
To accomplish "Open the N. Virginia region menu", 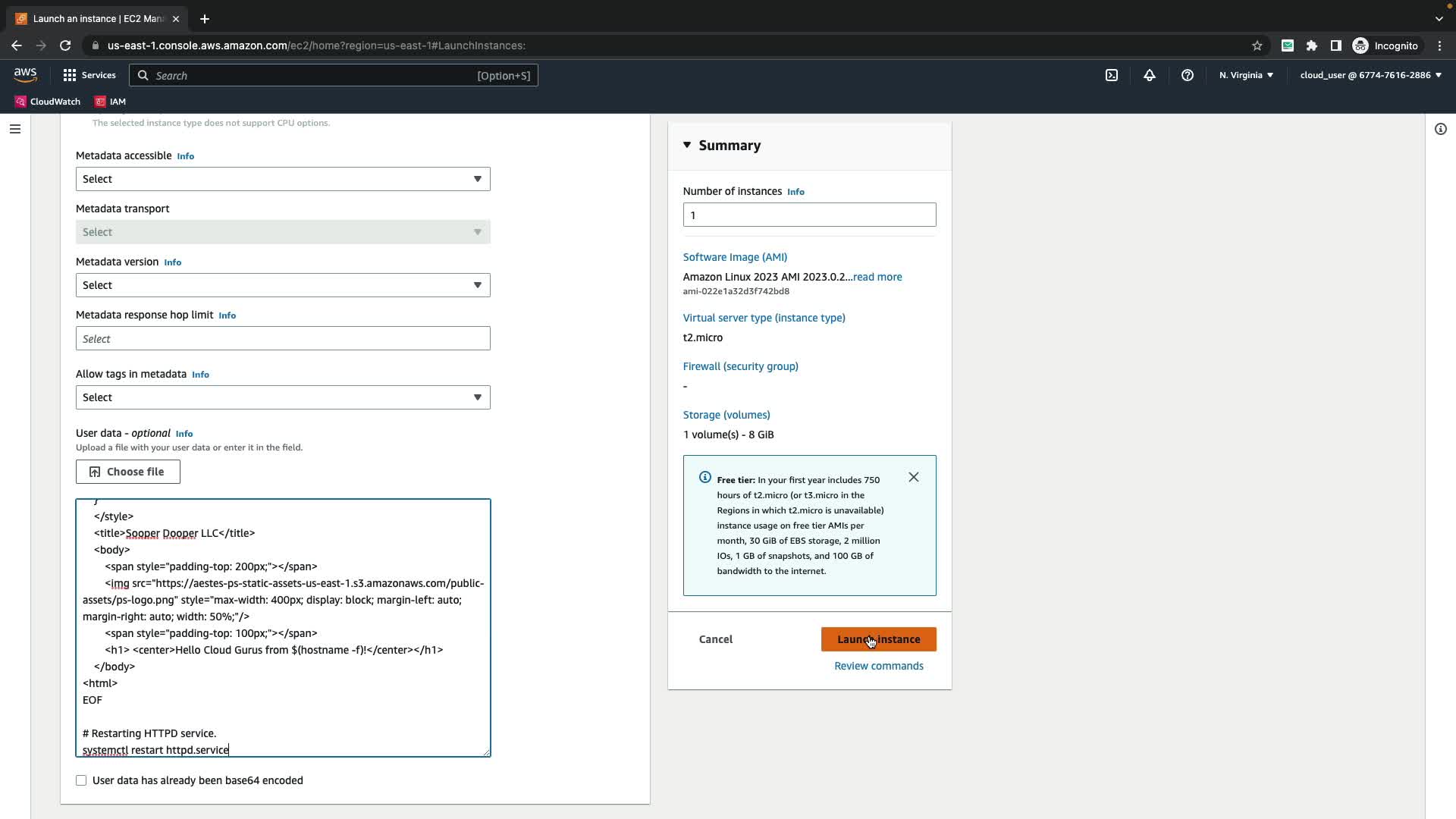I will (x=1245, y=75).
